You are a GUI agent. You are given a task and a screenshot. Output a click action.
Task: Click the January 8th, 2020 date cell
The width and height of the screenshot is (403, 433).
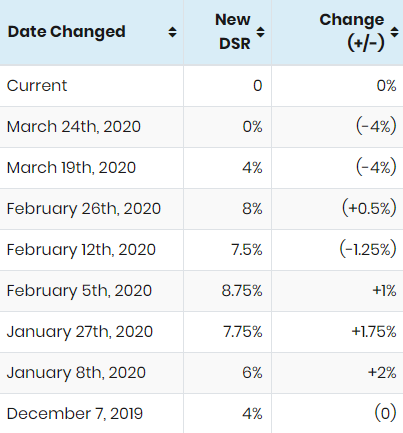click(x=76, y=373)
